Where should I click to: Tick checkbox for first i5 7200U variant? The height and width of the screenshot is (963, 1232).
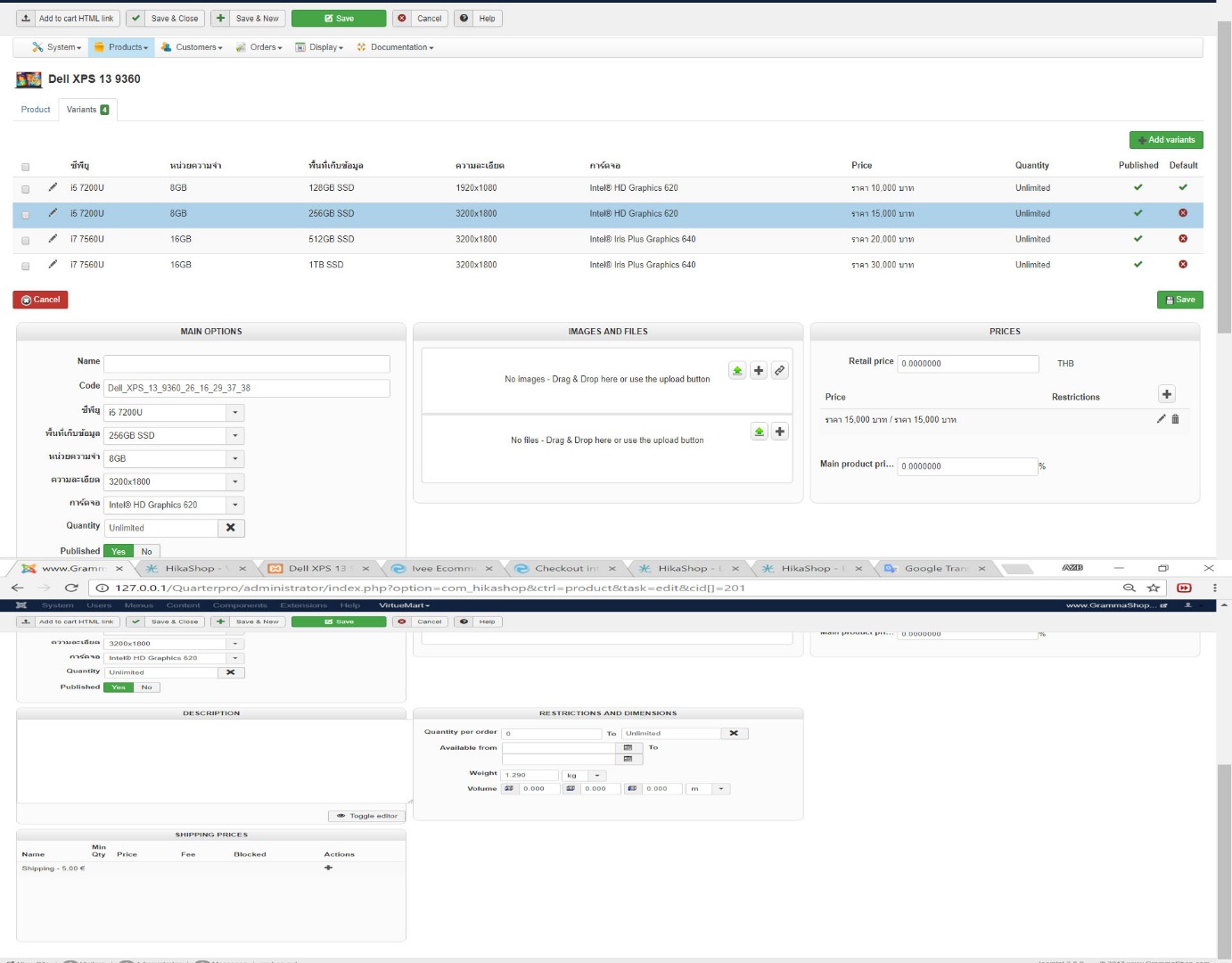point(25,189)
